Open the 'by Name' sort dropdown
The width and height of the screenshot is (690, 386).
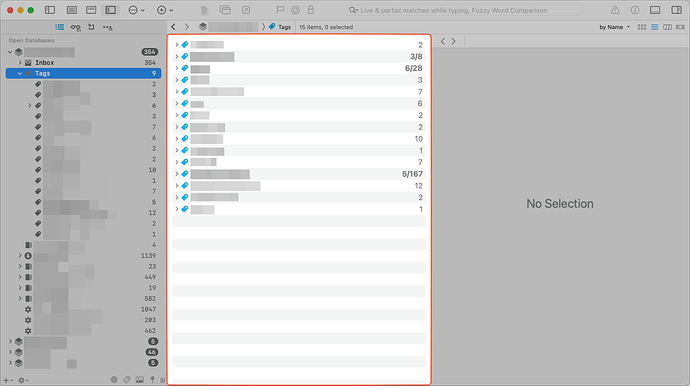click(614, 27)
